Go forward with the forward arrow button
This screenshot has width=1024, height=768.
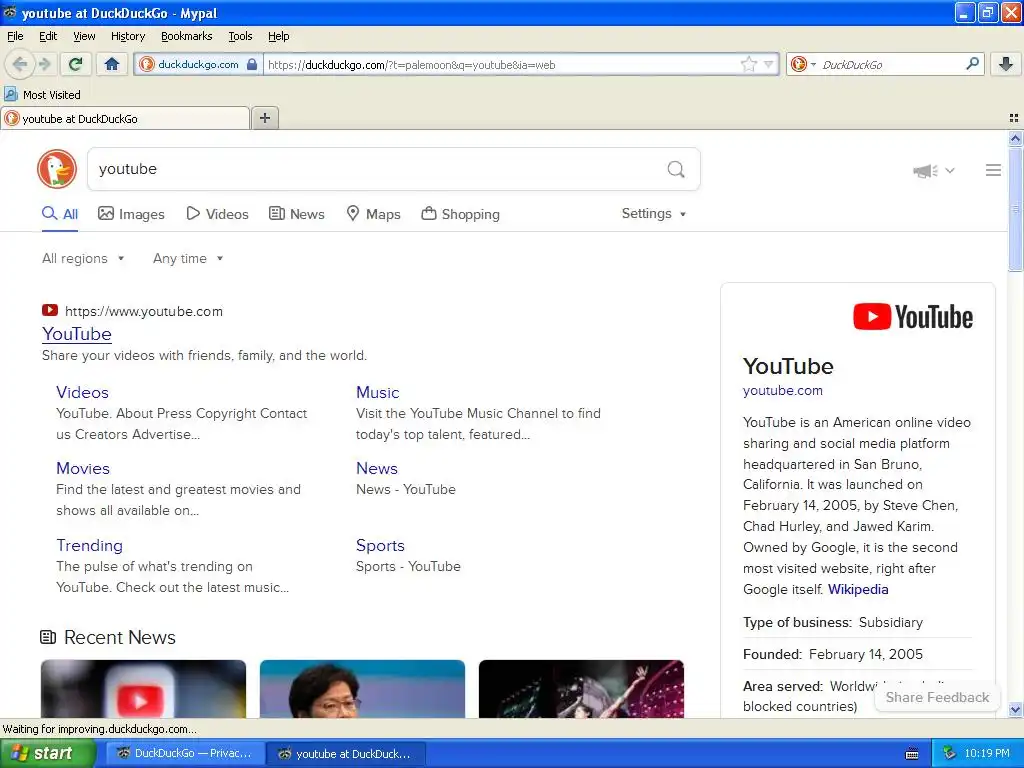click(44, 64)
